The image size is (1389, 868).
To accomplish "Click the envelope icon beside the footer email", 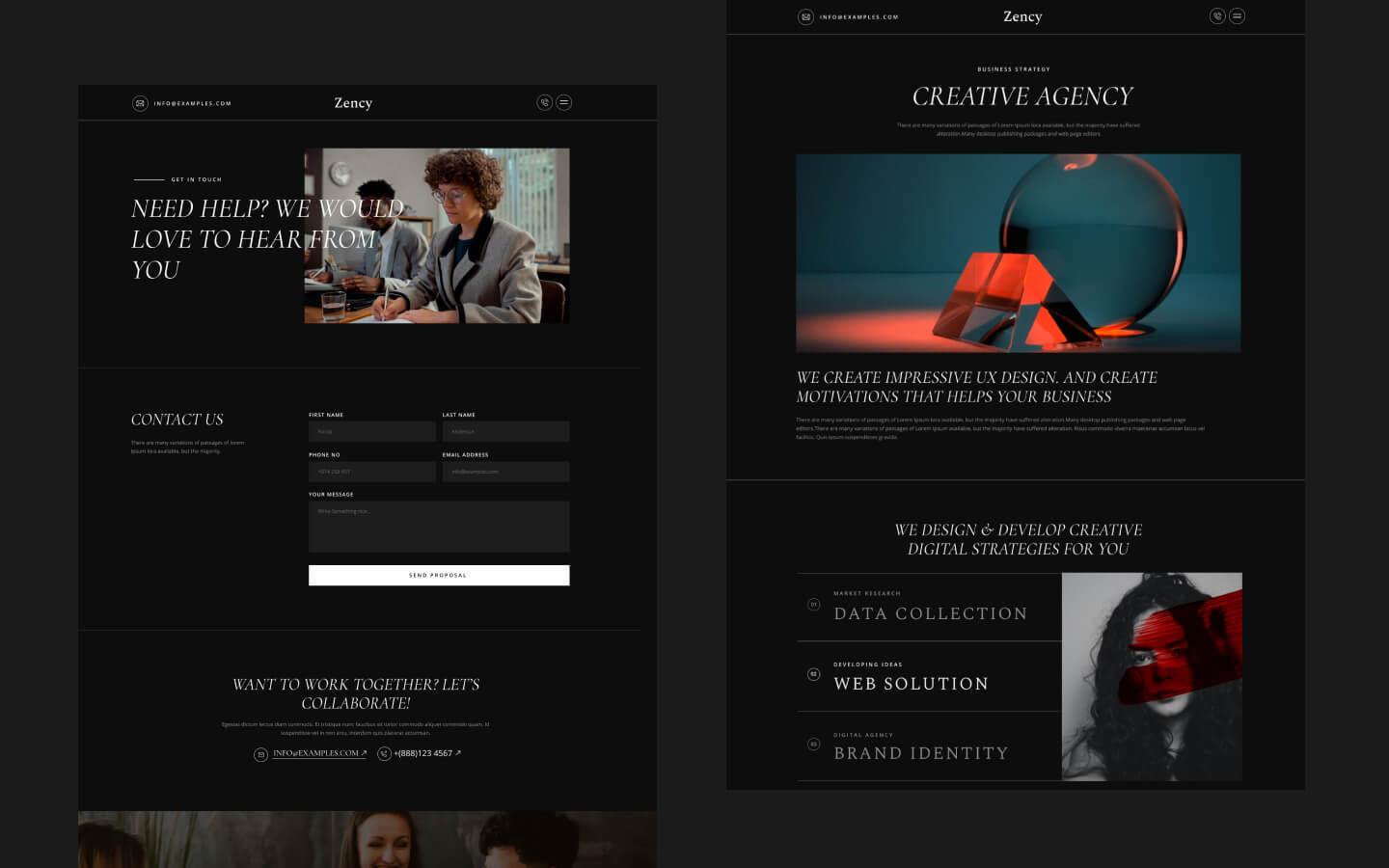I will click(x=260, y=753).
